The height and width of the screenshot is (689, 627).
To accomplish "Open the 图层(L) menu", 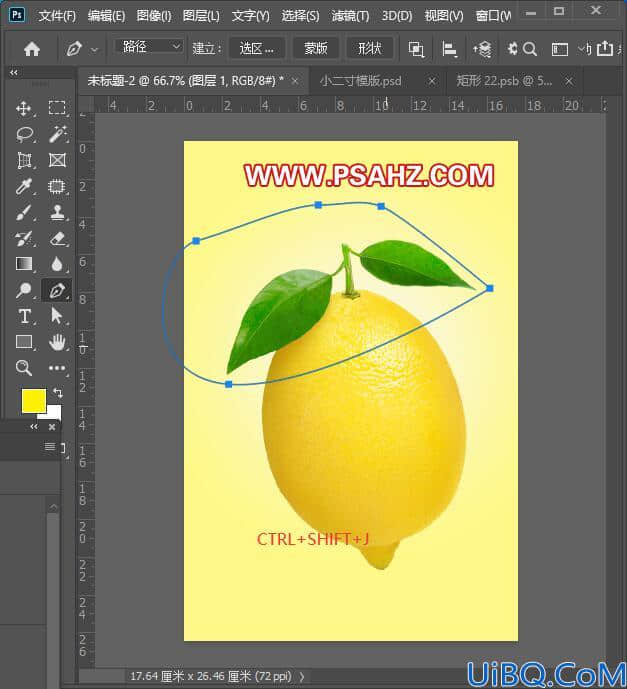I will coord(201,16).
